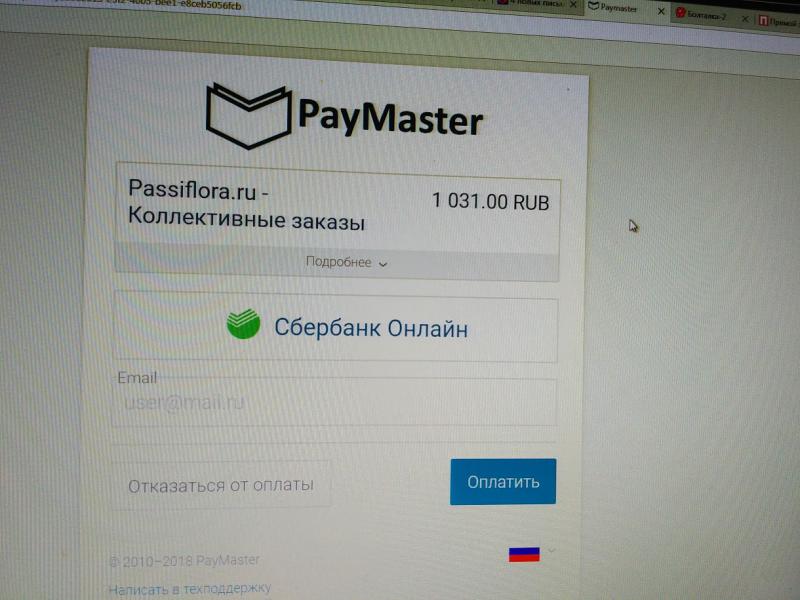Open Написать в техподдержку link
Image resolution: width=800 pixels, height=600 pixels.
tap(189, 589)
